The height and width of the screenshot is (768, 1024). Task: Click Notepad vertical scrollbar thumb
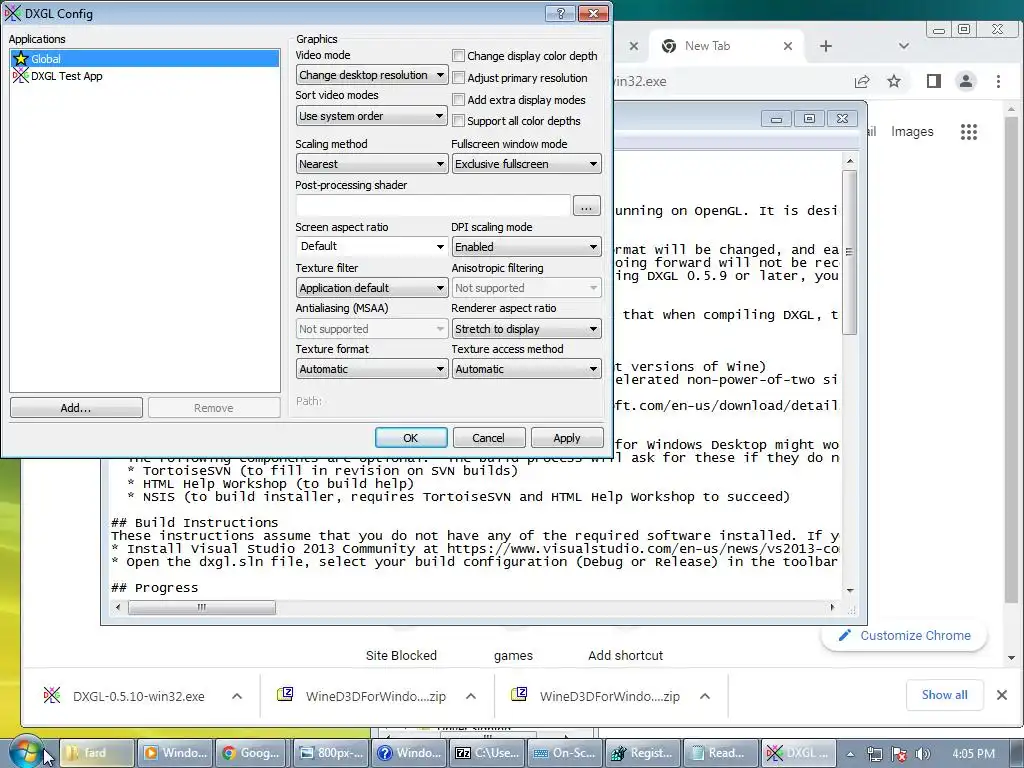click(x=850, y=252)
